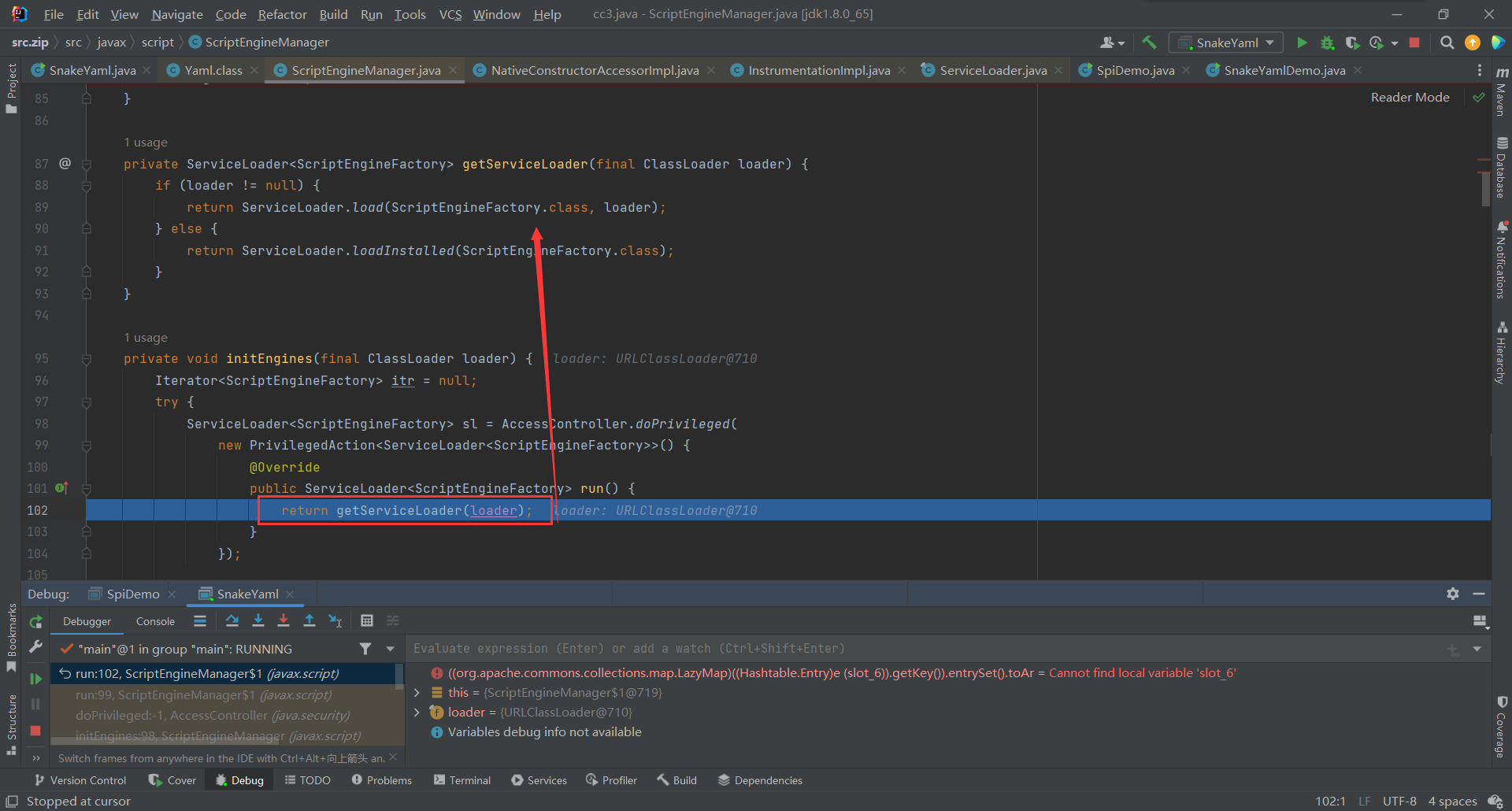Click the Run with Coverage icon
Image resolution: width=1512 pixels, height=811 pixels.
click(x=1352, y=43)
